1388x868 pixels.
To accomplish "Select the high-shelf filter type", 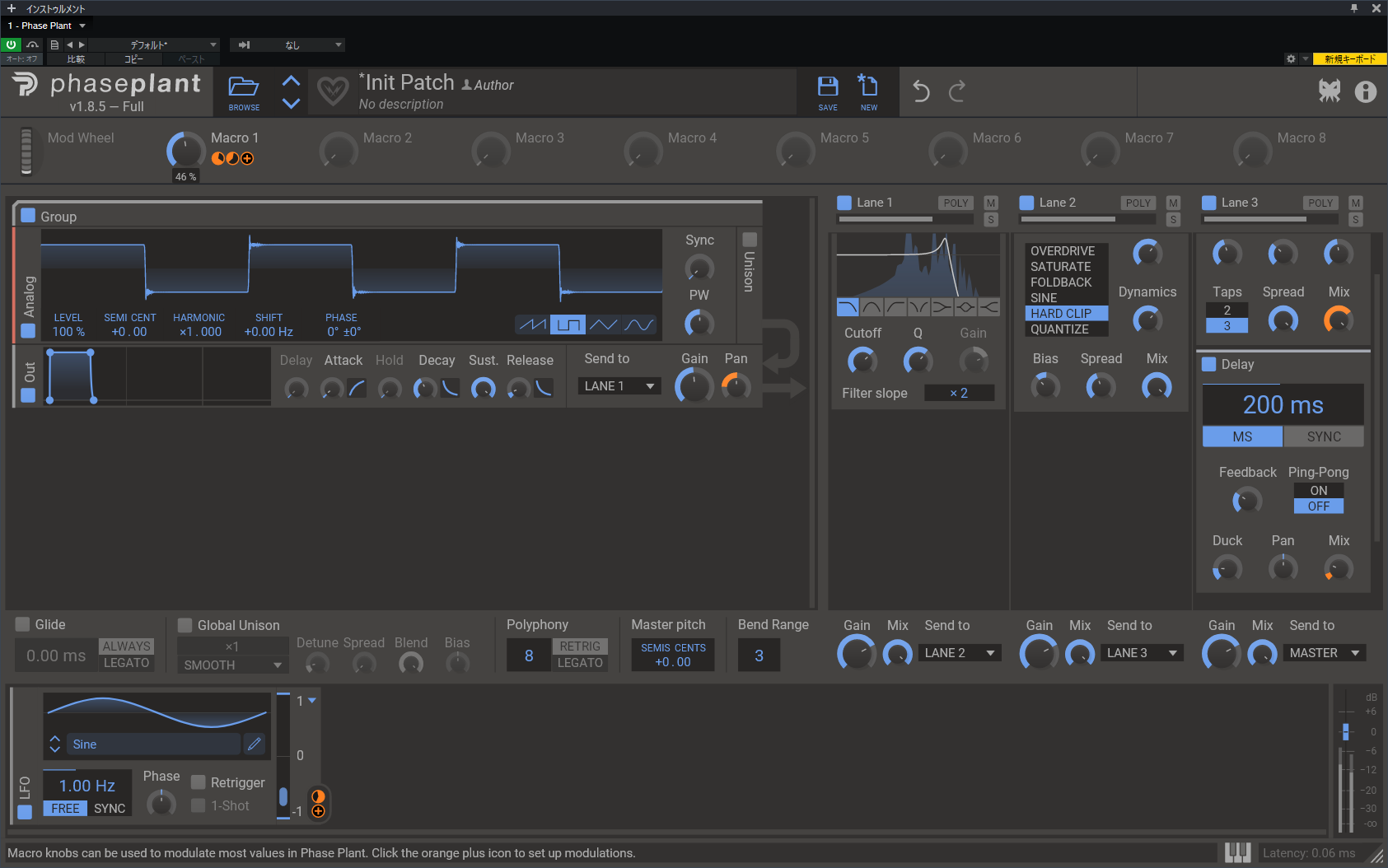I will pyautogui.click(x=988, y=307).
